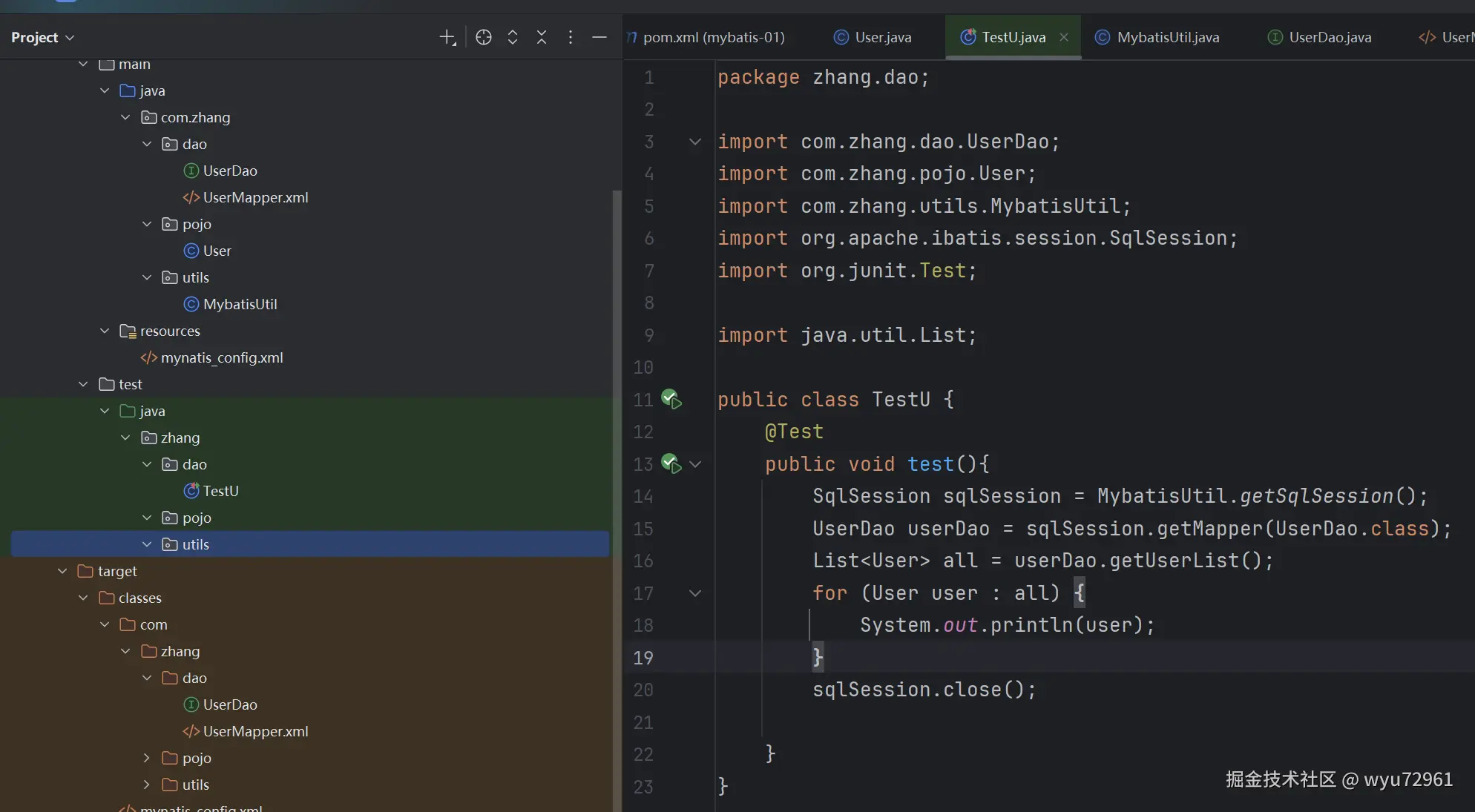Fold the for loop at line 17
Image resolution: width=1475 pixels, height=812 pixels.
[x=695, y=593]
